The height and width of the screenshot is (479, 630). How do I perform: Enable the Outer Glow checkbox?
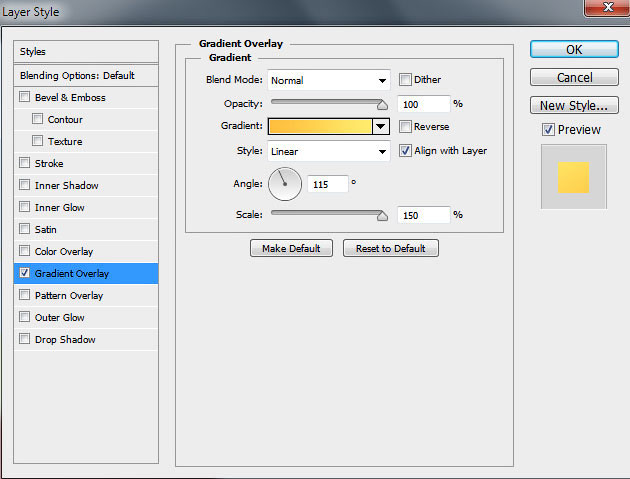(x=25, y=317)
